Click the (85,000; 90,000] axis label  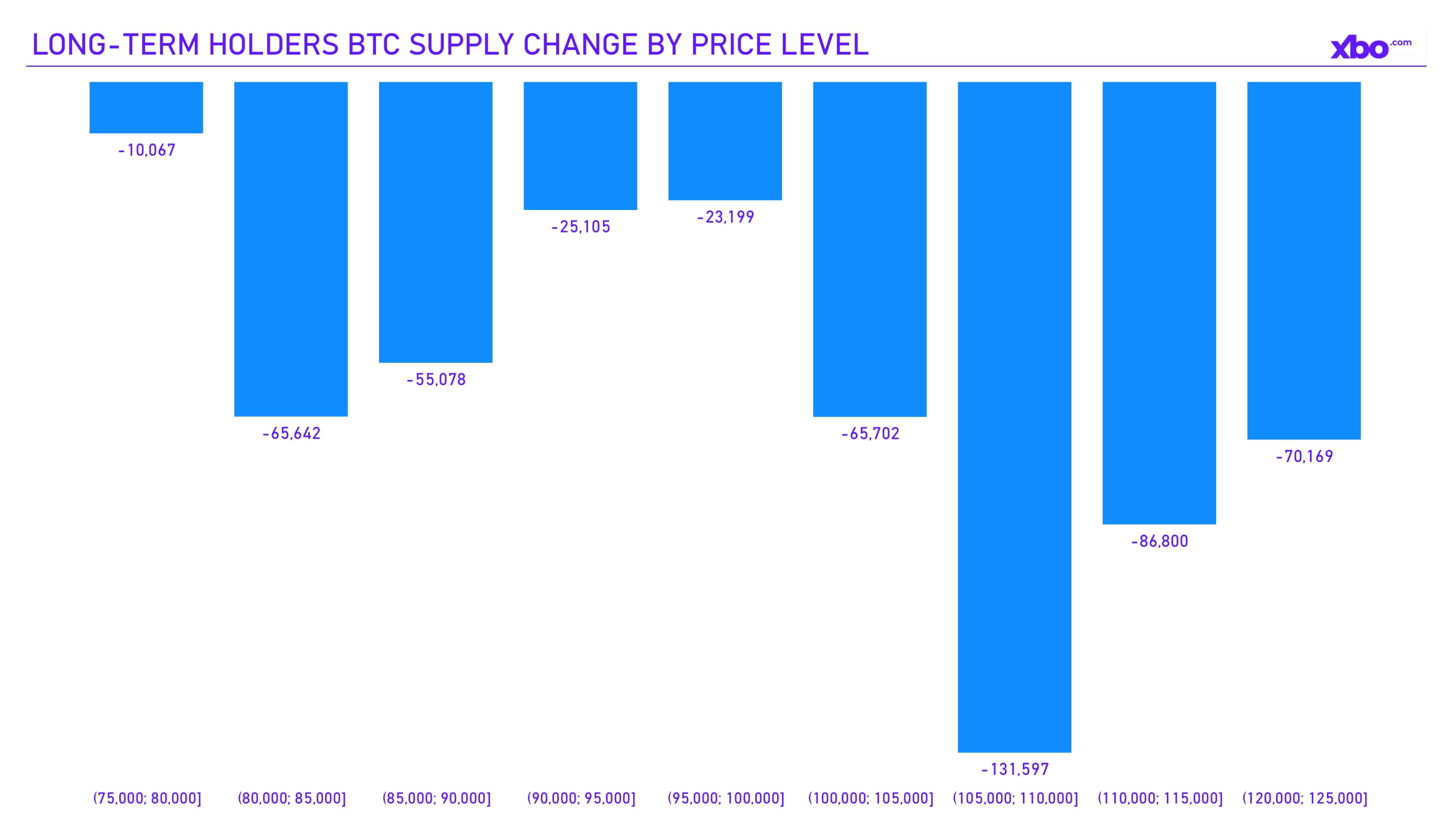(x=436, y=799)
